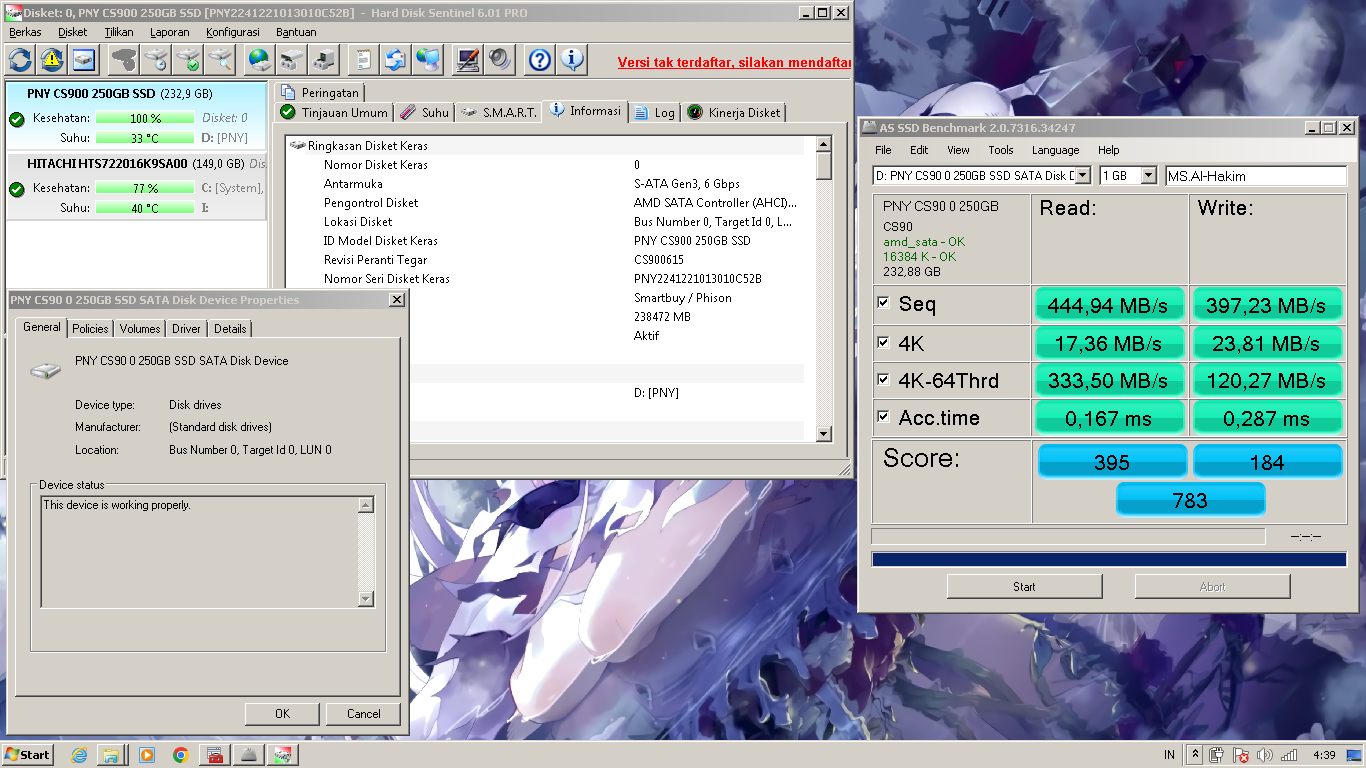Image resolution: width=1366 pixels, height=768 pixels.
Task: Click the monitor with screwdriver configuration icon
Action: click(x=467, y=60)
